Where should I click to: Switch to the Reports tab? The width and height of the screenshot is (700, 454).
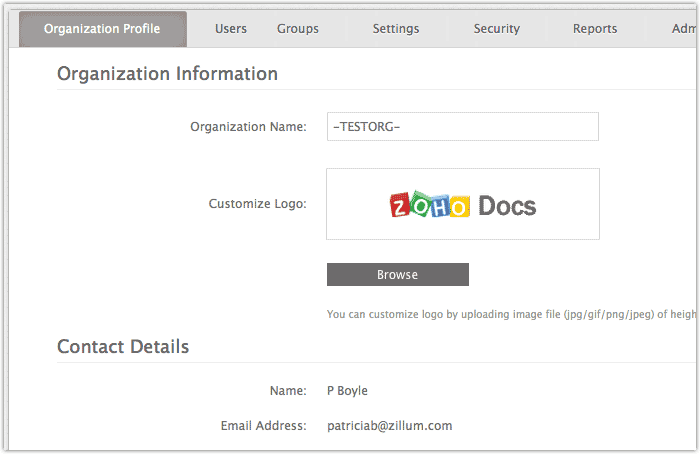tap(595, 29)
